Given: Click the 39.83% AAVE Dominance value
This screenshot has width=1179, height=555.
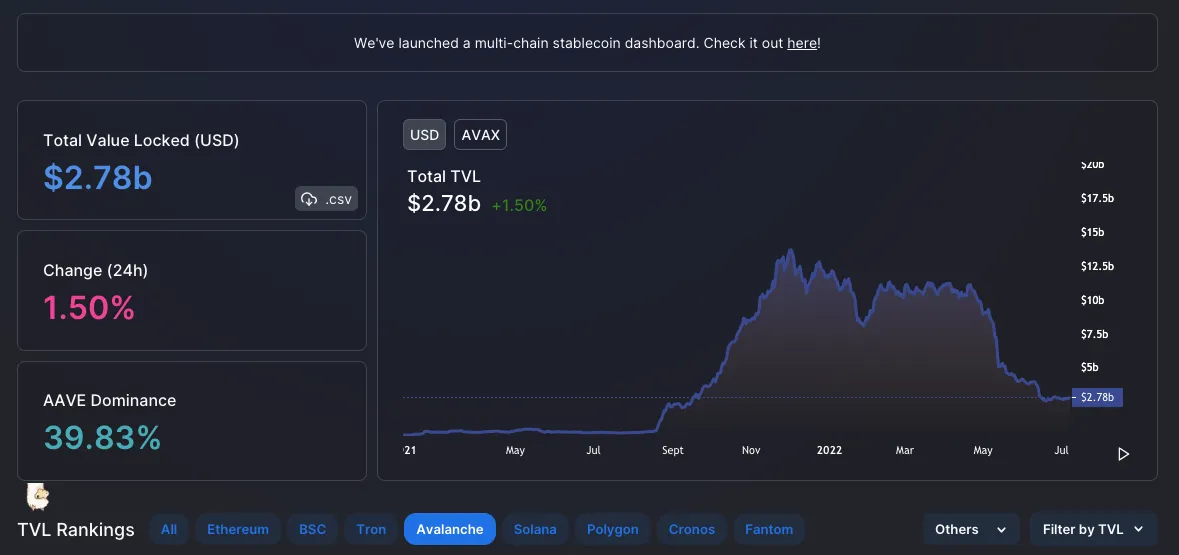Looking at the screenshot, I should tap(102, 438).
